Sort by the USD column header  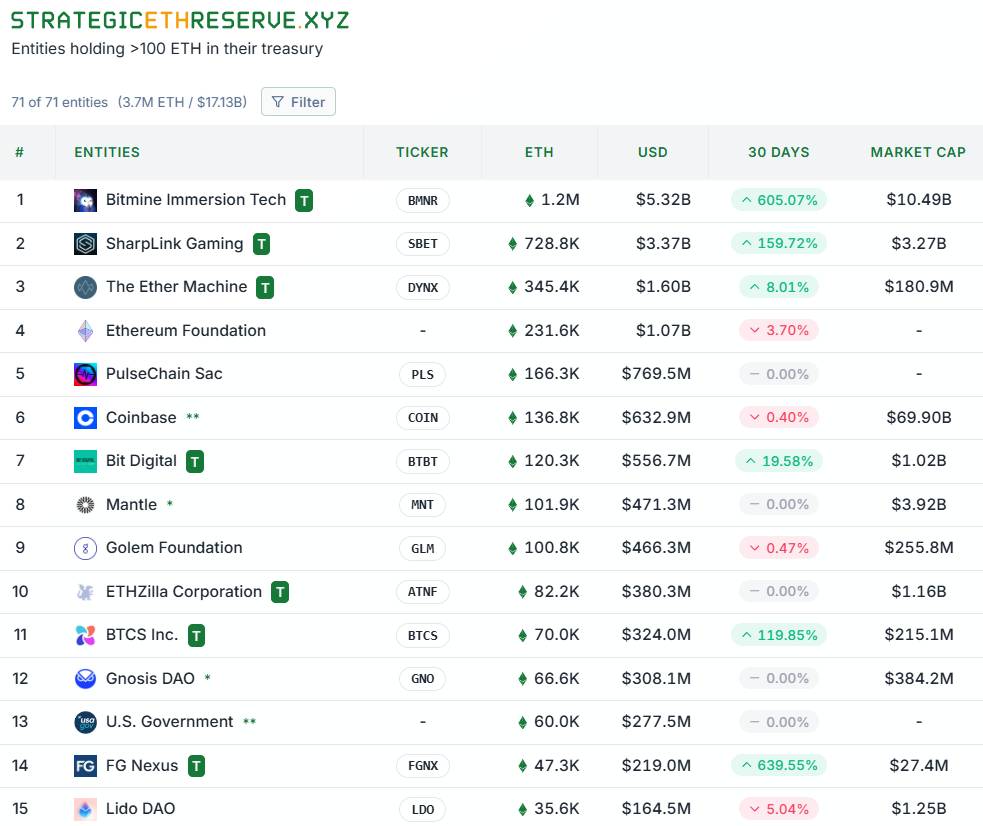coord(653,152)
